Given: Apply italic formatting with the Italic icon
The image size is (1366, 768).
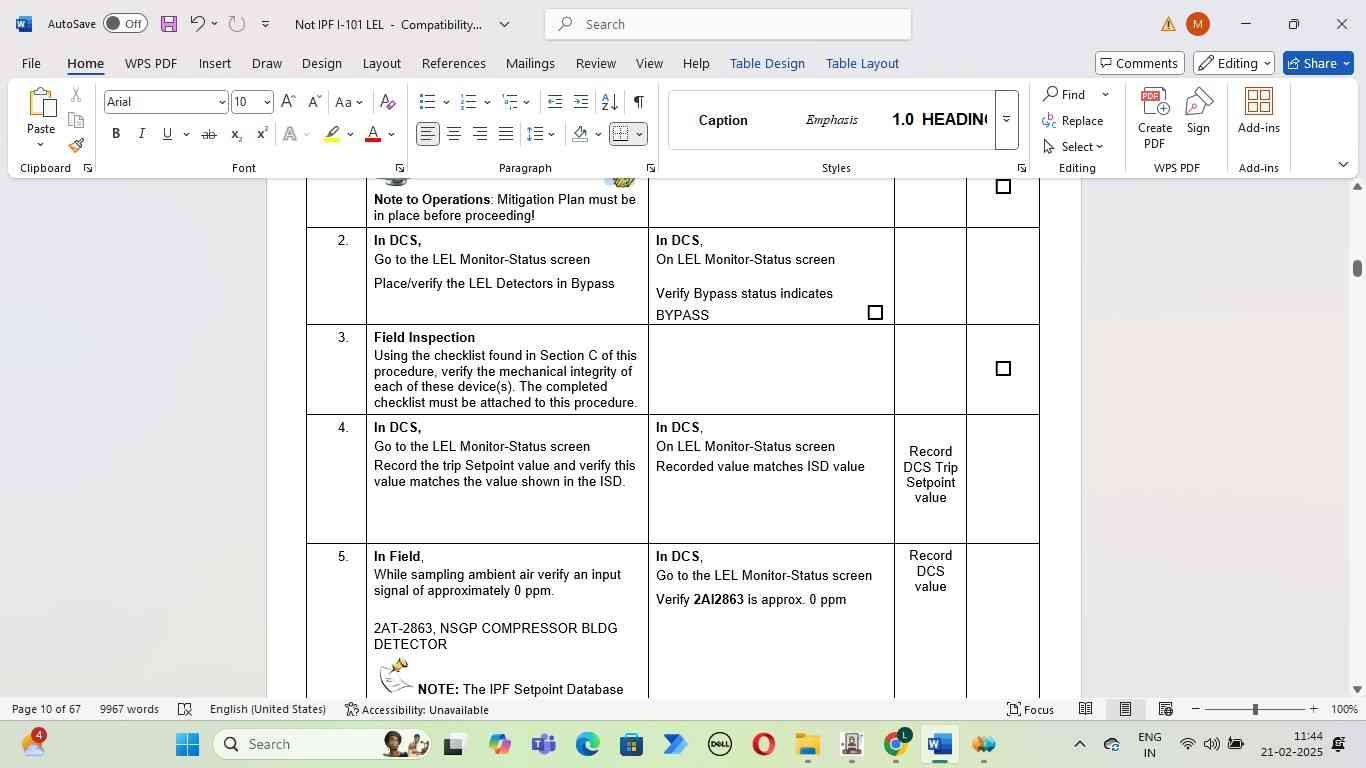Looking at the screenshot, I should (x=141, y=134).
